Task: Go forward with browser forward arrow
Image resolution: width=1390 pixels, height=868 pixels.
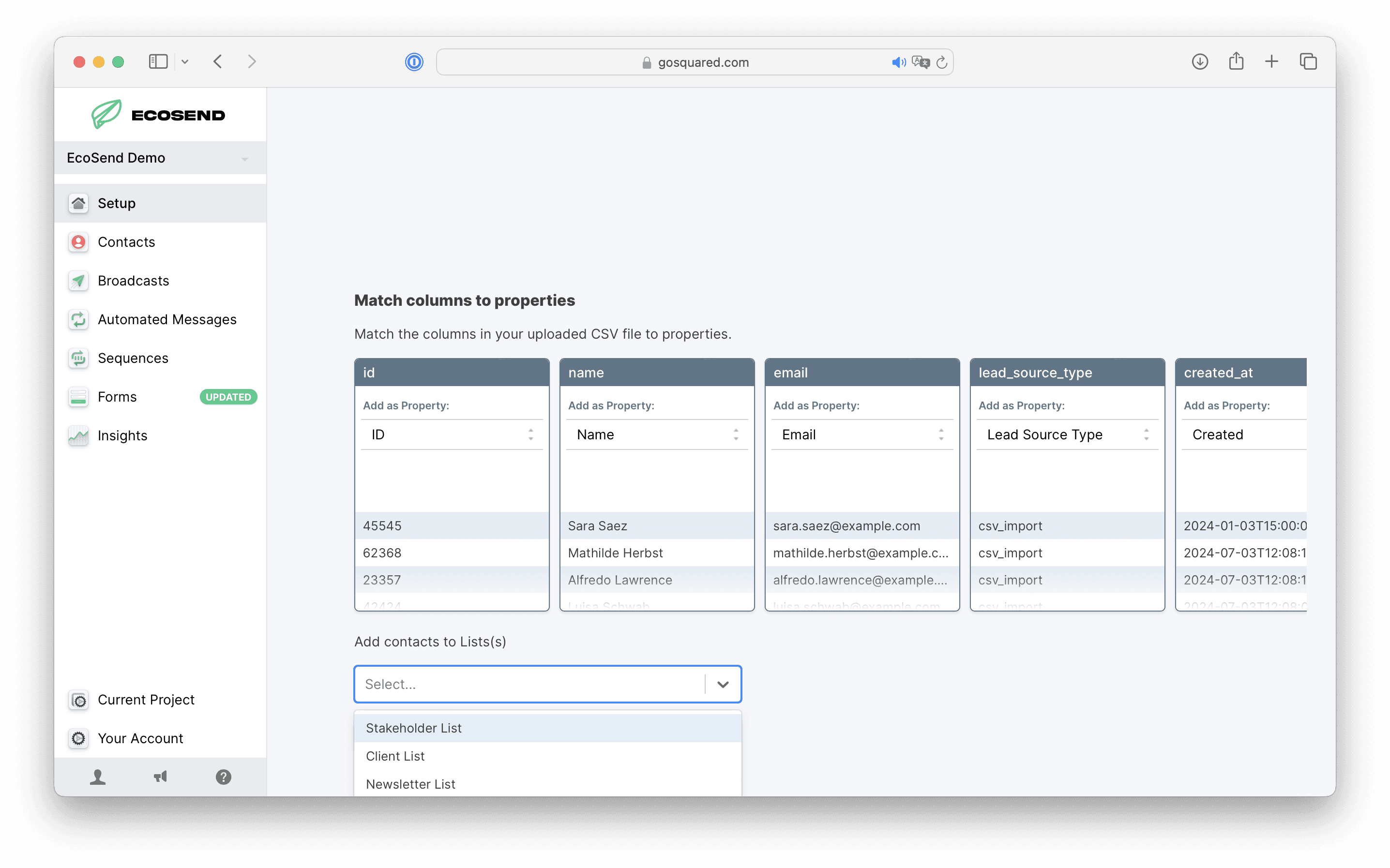Action: 252,61
